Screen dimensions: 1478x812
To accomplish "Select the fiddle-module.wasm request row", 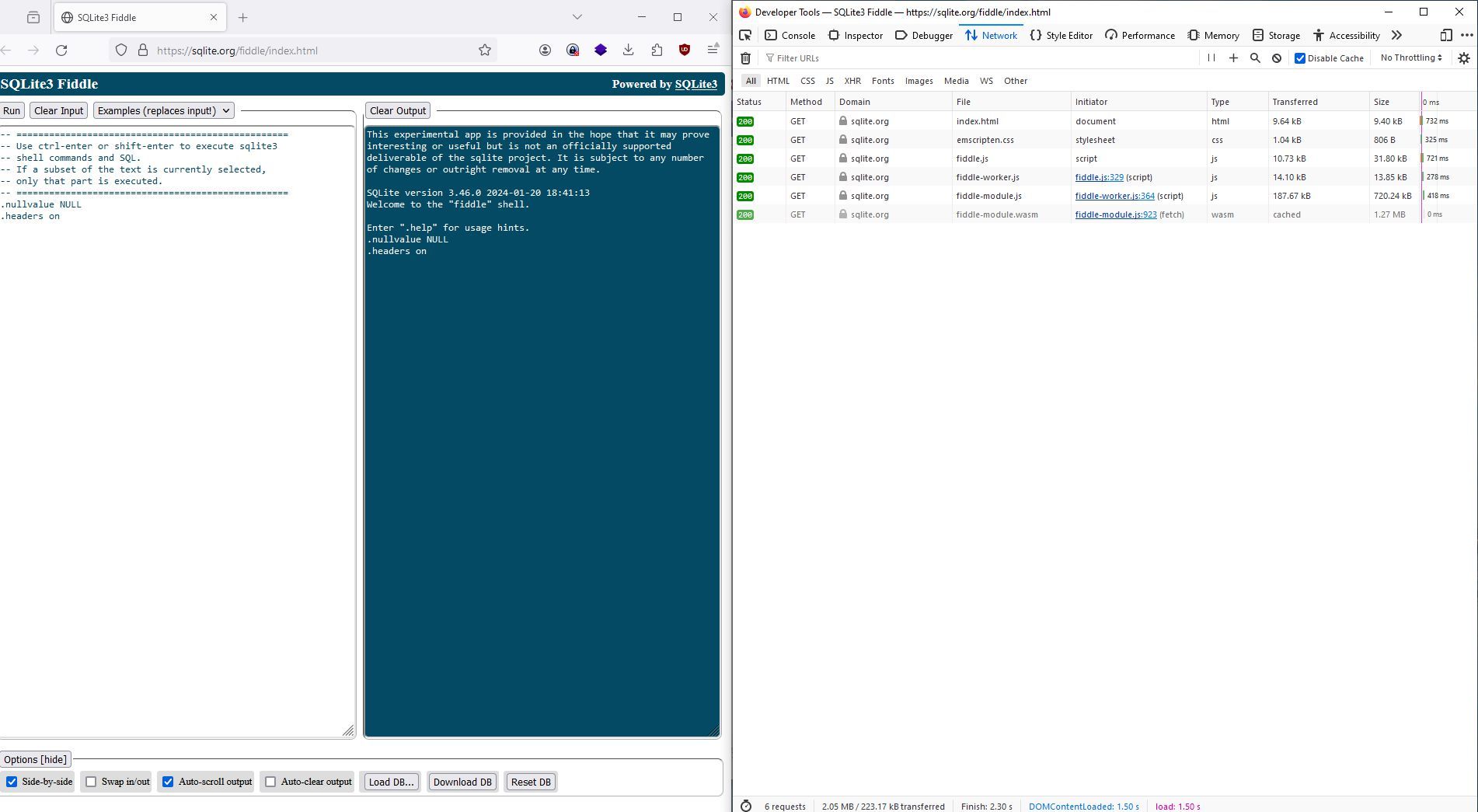I will (x=1105, y=214).
